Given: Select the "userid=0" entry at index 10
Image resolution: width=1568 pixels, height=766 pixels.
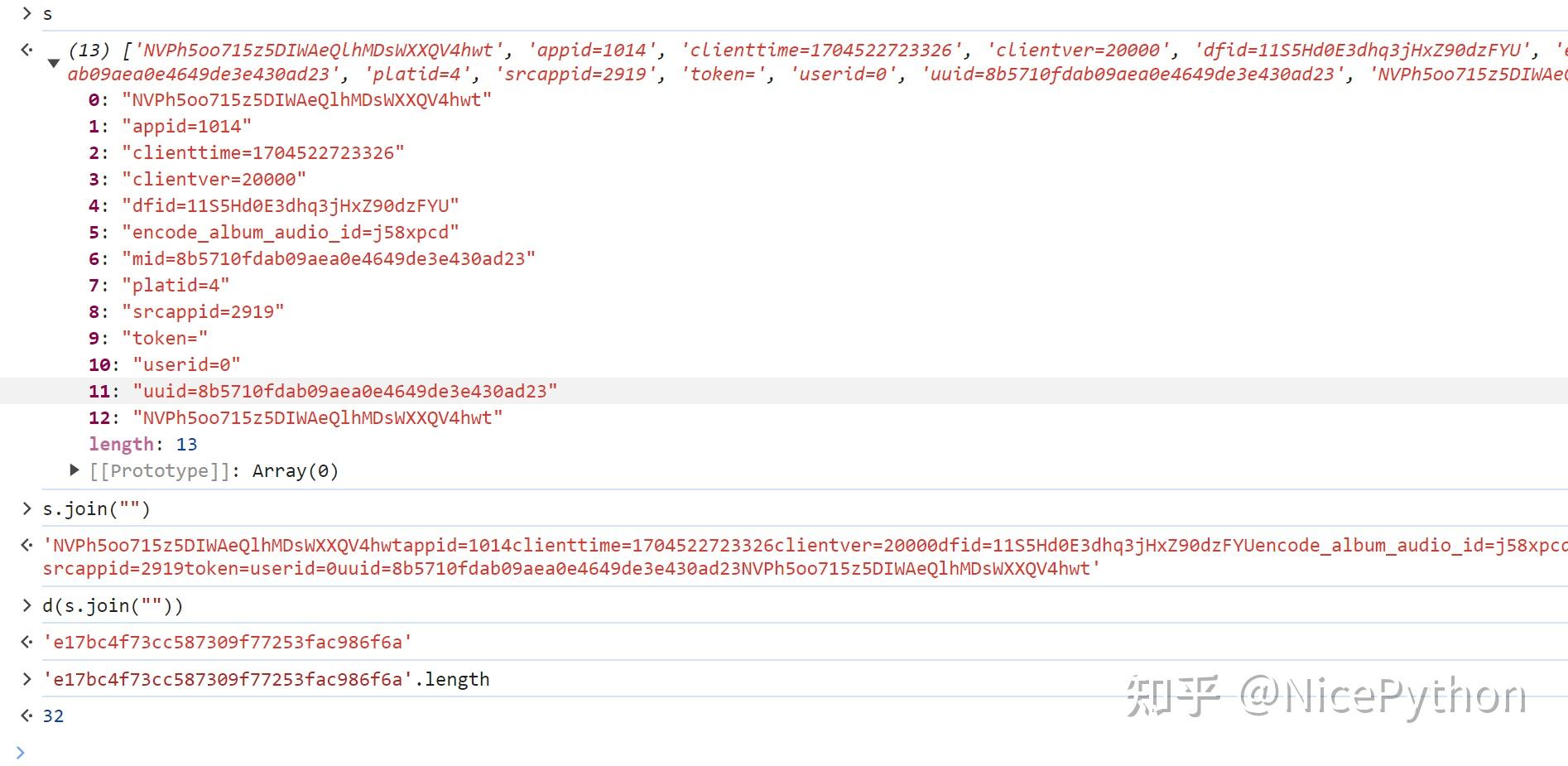Looking at the screenshot, I should [186, 364].
